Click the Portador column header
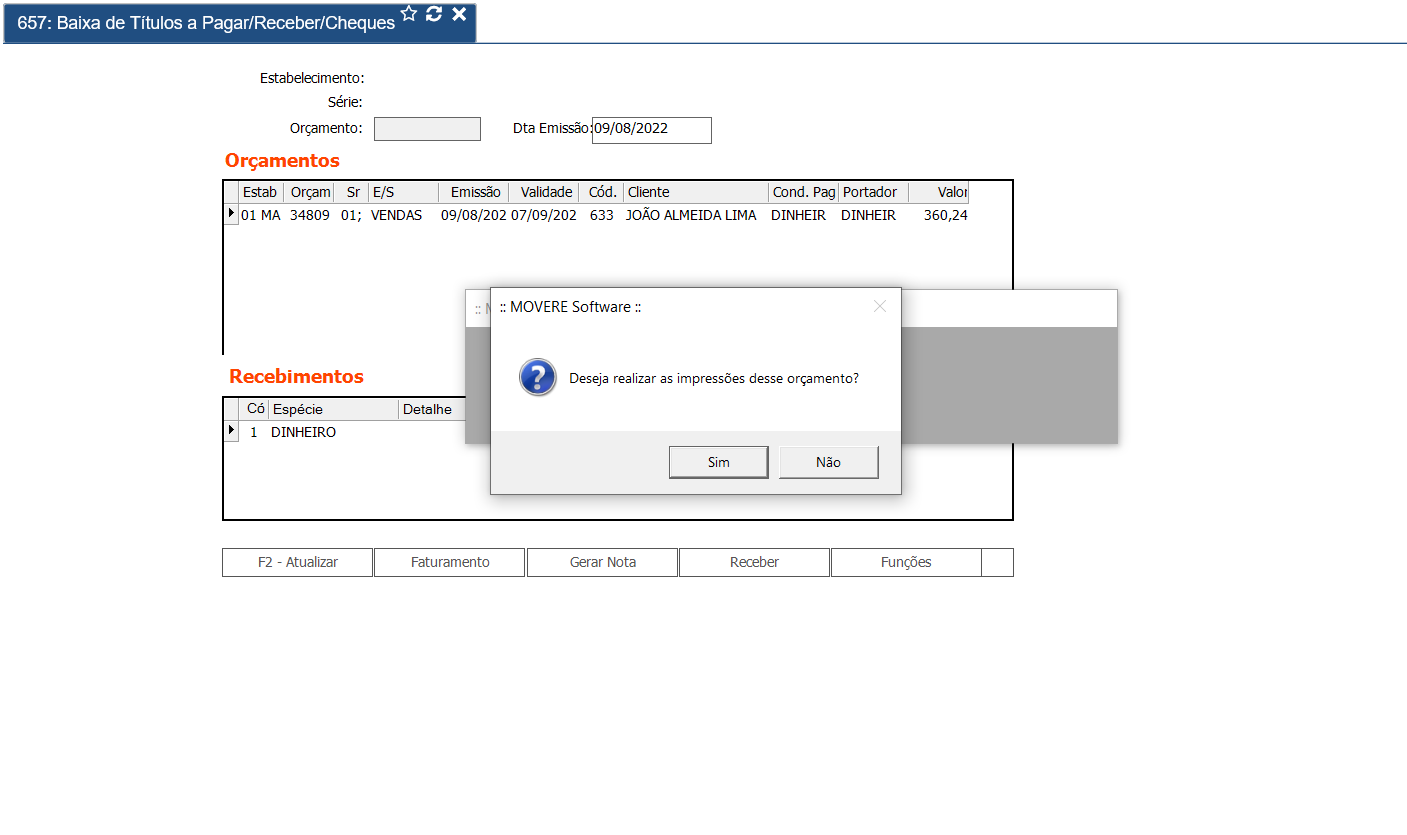This screenshot has height=835, width=1407. coord(873,192)
